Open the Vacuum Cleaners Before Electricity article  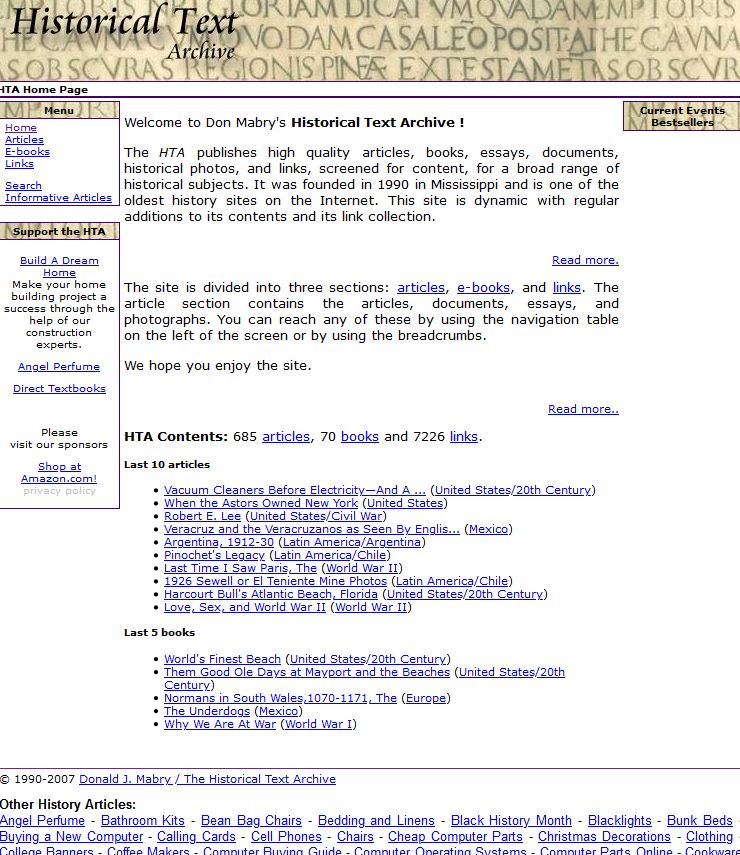point(294,490)
